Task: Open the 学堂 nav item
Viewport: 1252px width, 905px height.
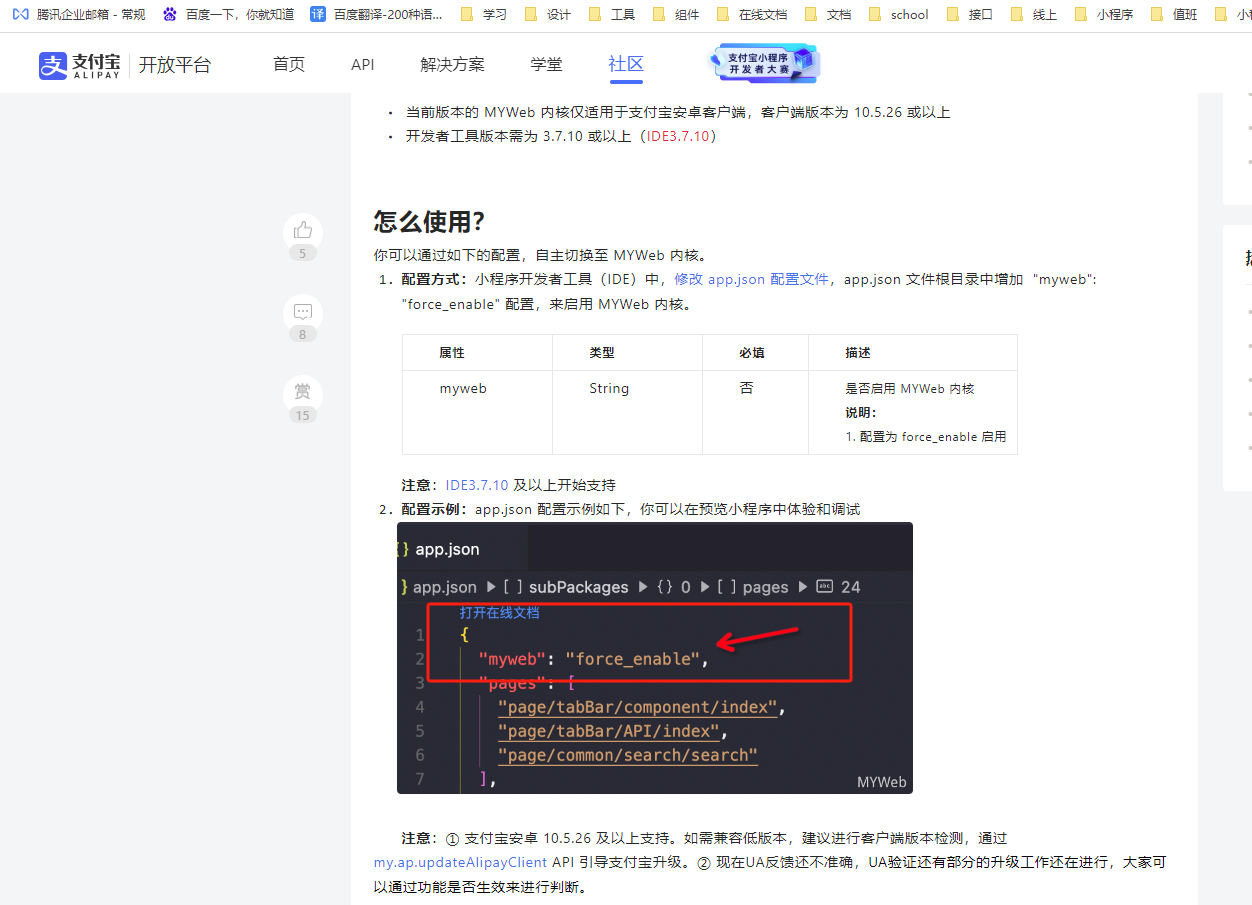Action: [546, 65]
